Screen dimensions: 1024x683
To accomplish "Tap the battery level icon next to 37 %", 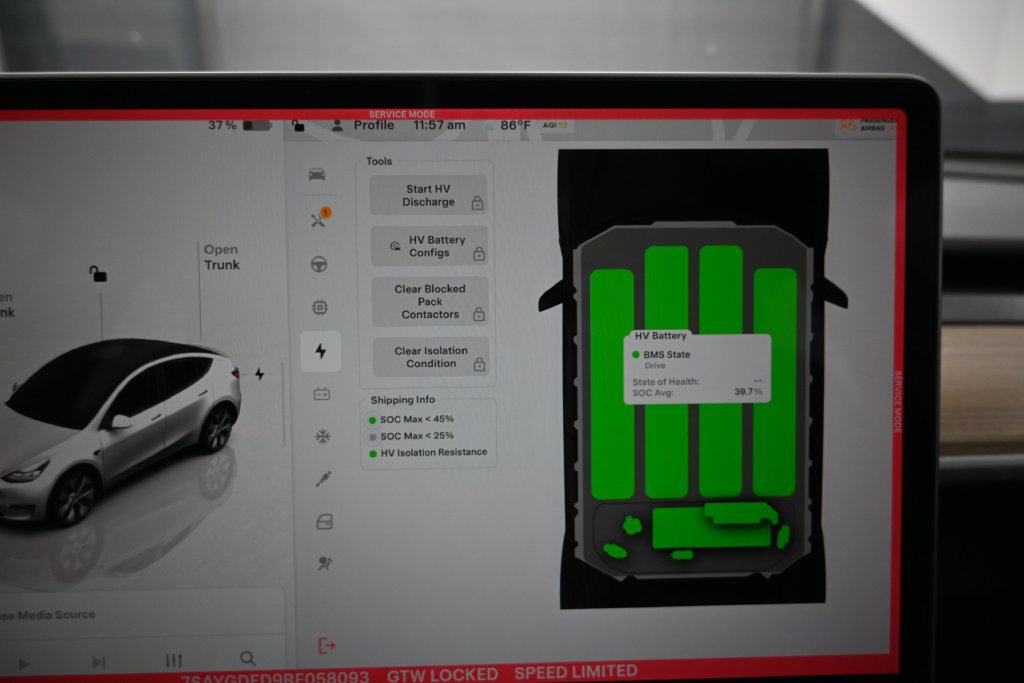I will 257,125.
